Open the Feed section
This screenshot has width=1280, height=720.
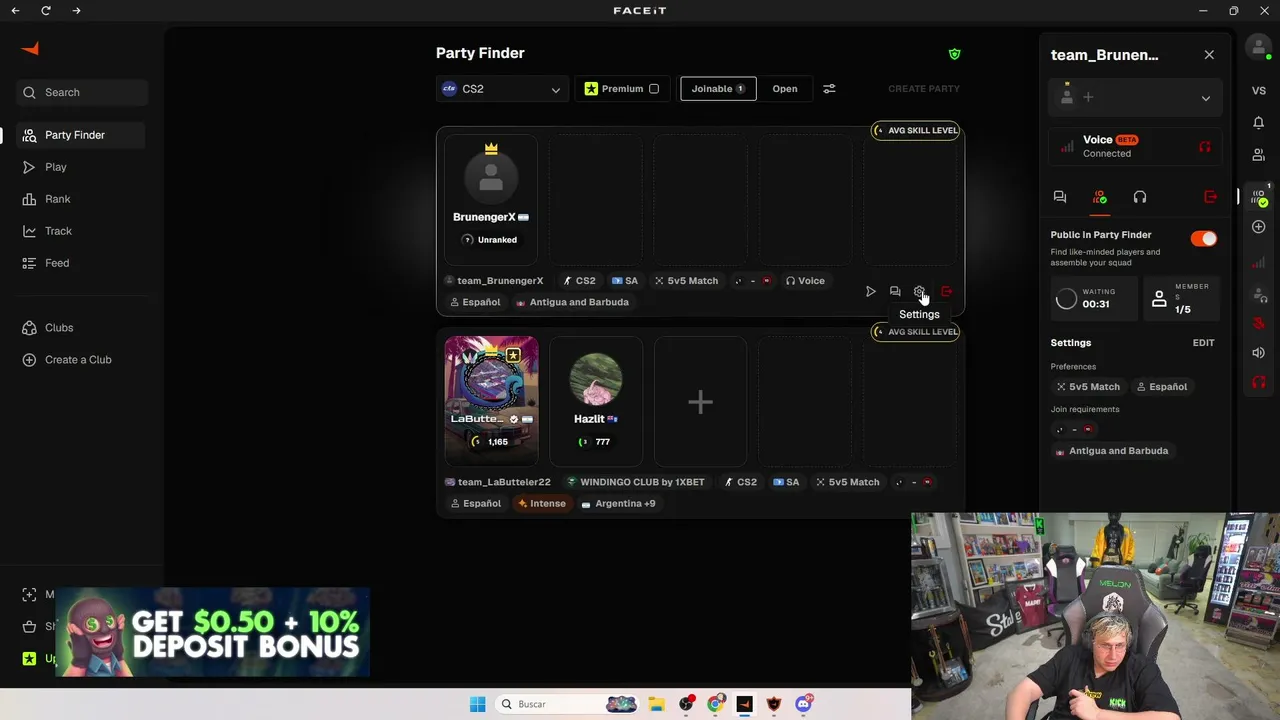point(57,263)
